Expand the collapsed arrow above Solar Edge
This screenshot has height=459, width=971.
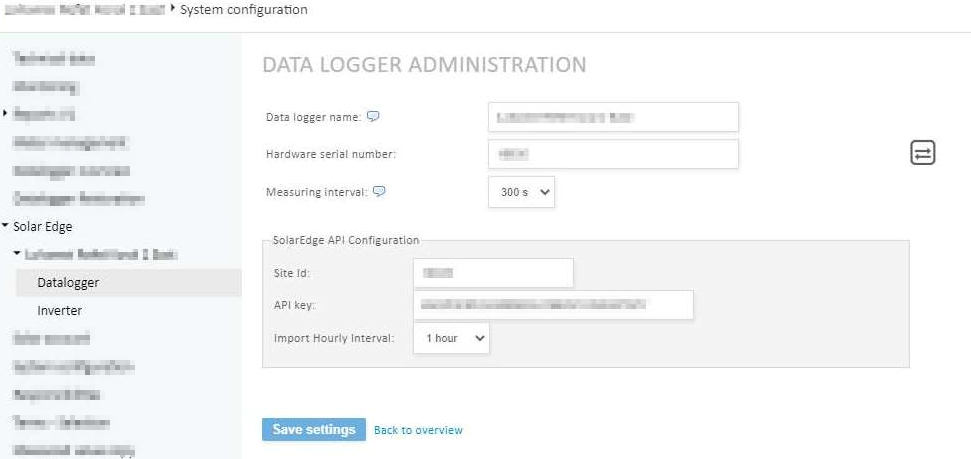point(6,113)
